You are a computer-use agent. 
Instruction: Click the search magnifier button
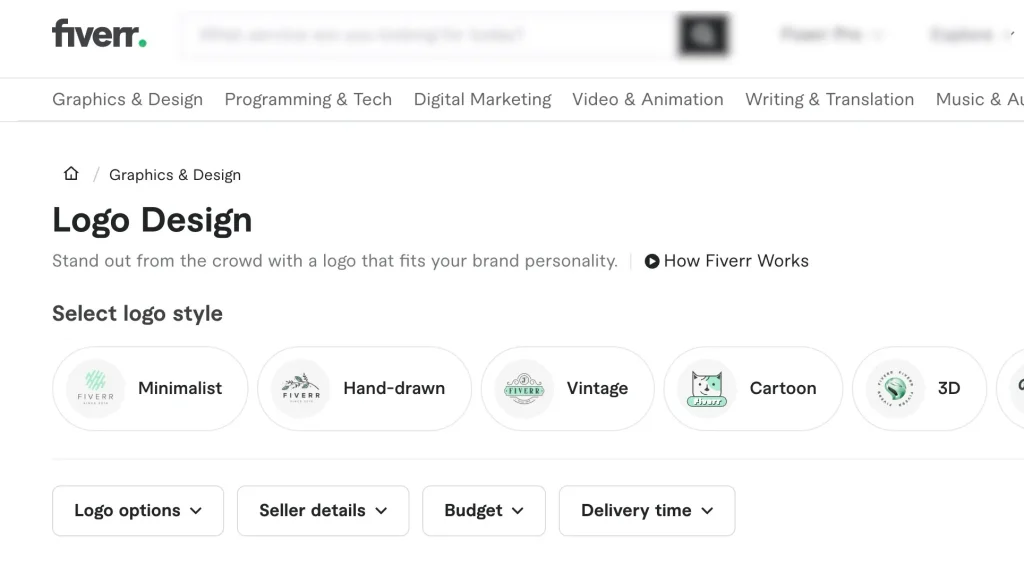tap(704, 35)
